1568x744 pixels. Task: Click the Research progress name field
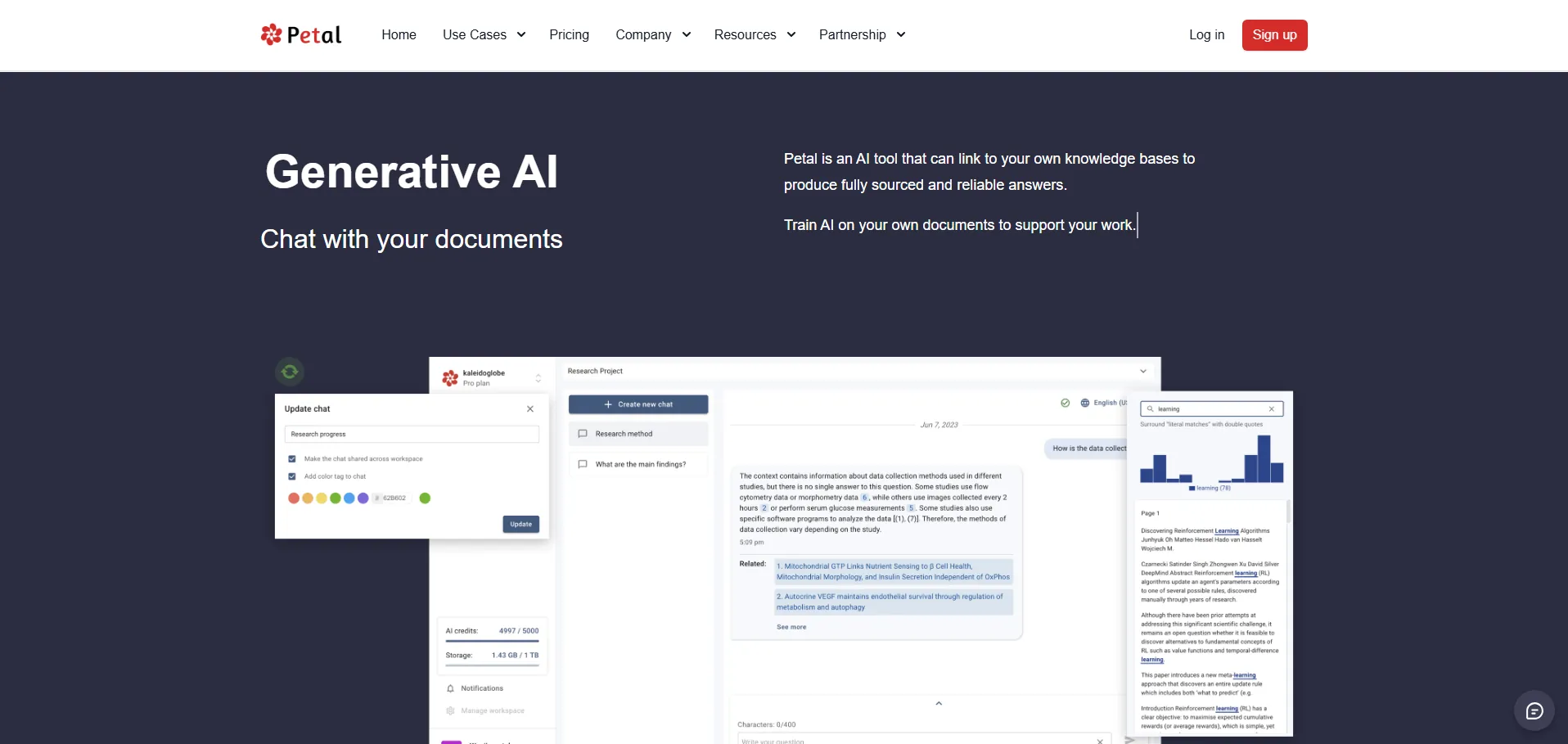tap(411, 435)
